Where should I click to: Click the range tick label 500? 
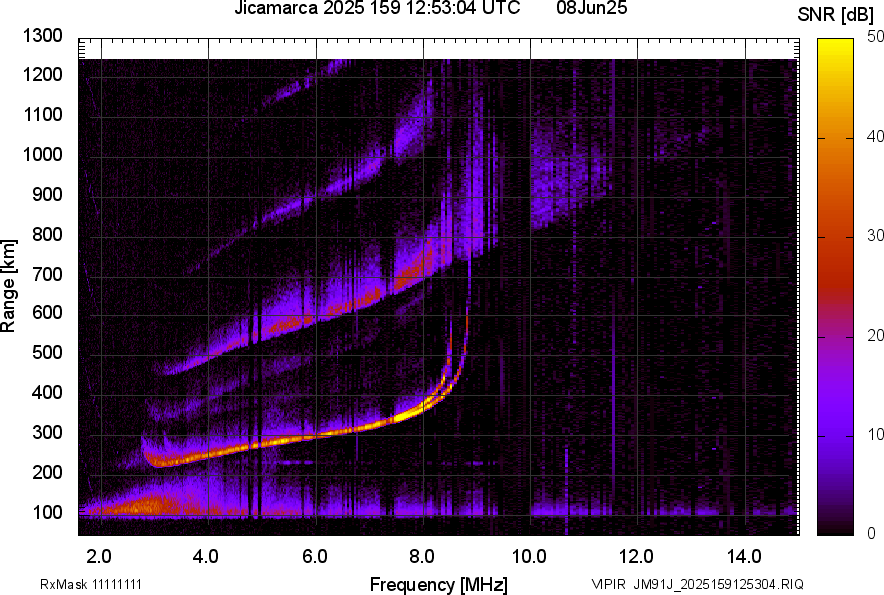point(47,352)
